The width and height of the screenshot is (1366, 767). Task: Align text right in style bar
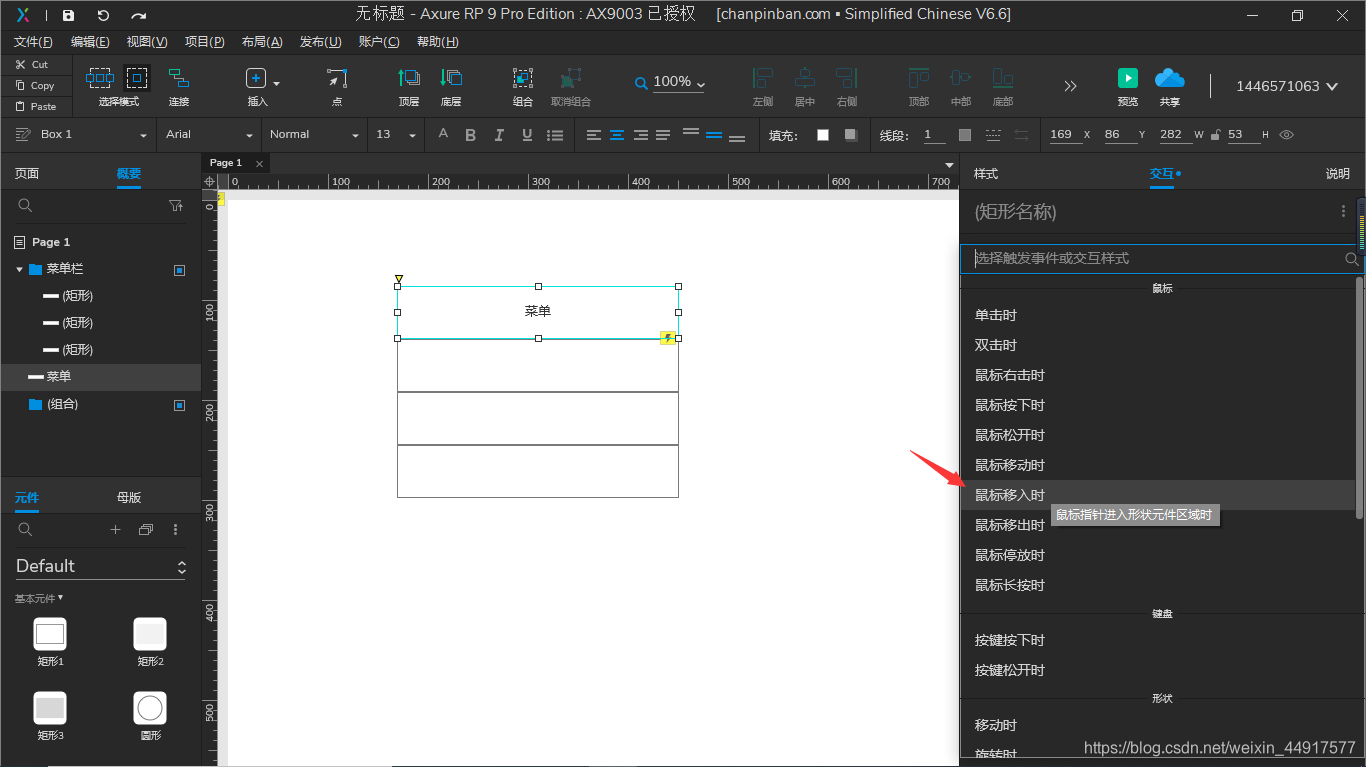640,135
